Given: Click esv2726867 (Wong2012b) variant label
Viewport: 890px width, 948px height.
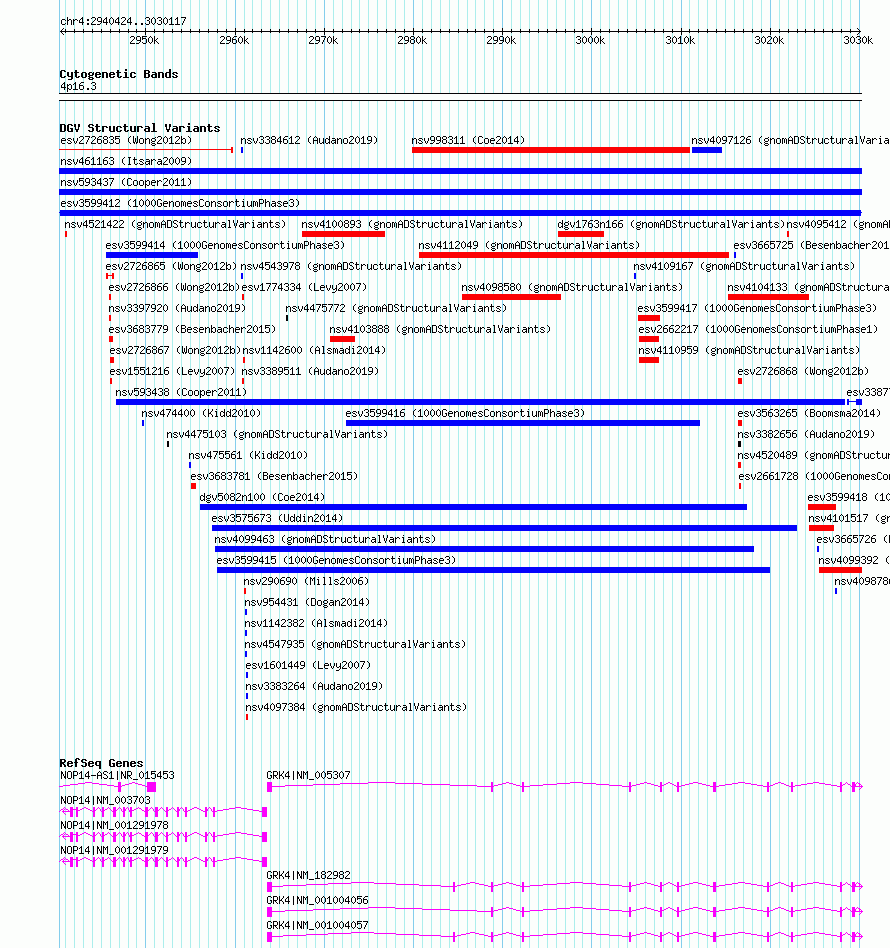Looking at the screenshot, I should click(x=175, y=350).
